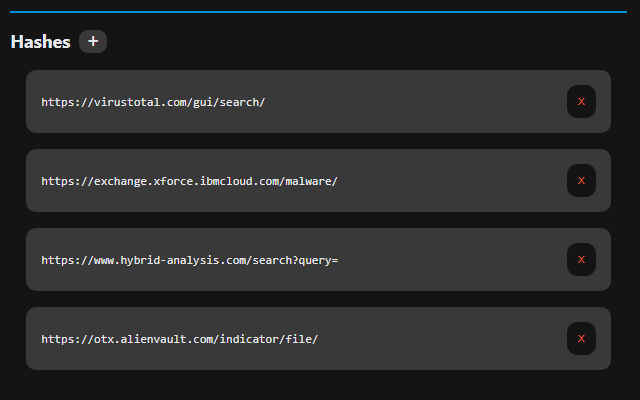Screen dimensions: 640x400
Task: Place cursor after 'query=' in hybrid-analysis URL
Action: pyautogui.click(x=339, y=260)
